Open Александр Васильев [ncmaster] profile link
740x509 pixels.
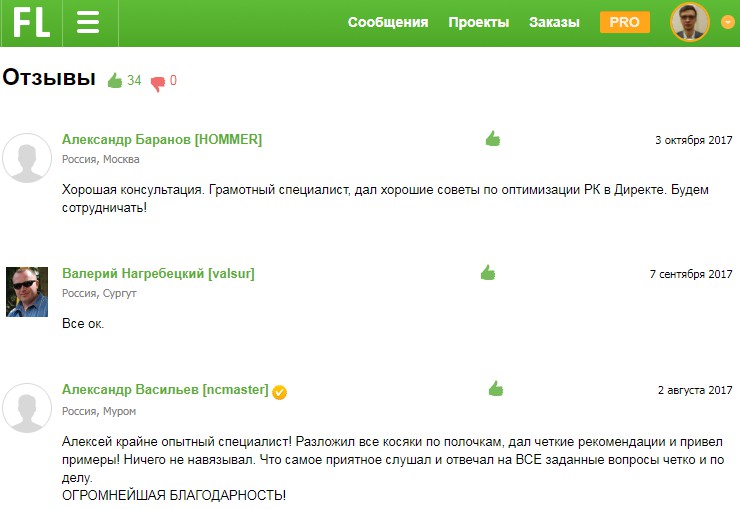click(165, 390)
